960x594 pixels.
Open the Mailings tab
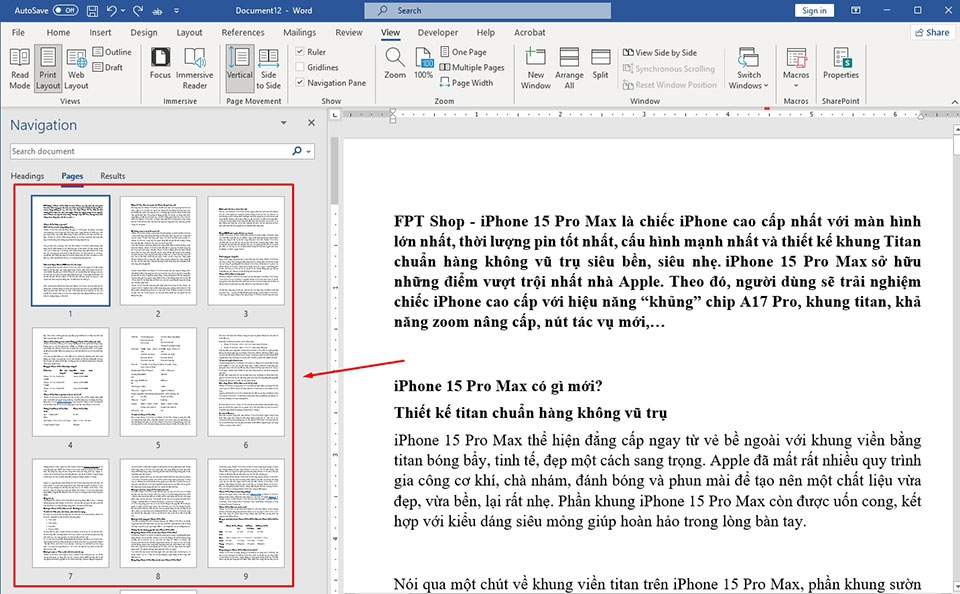pos(299,32)
